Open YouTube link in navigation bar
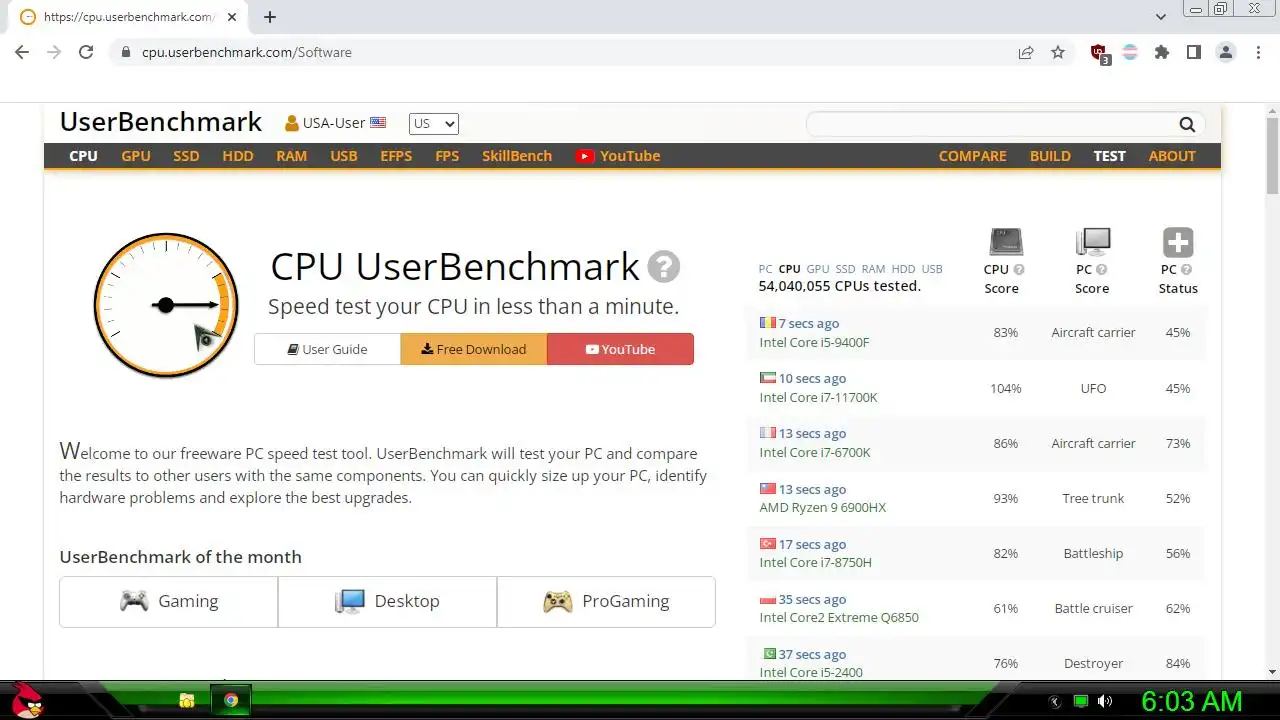The width and height of the screenshot is (1280, 720). [x=618, y=156]
